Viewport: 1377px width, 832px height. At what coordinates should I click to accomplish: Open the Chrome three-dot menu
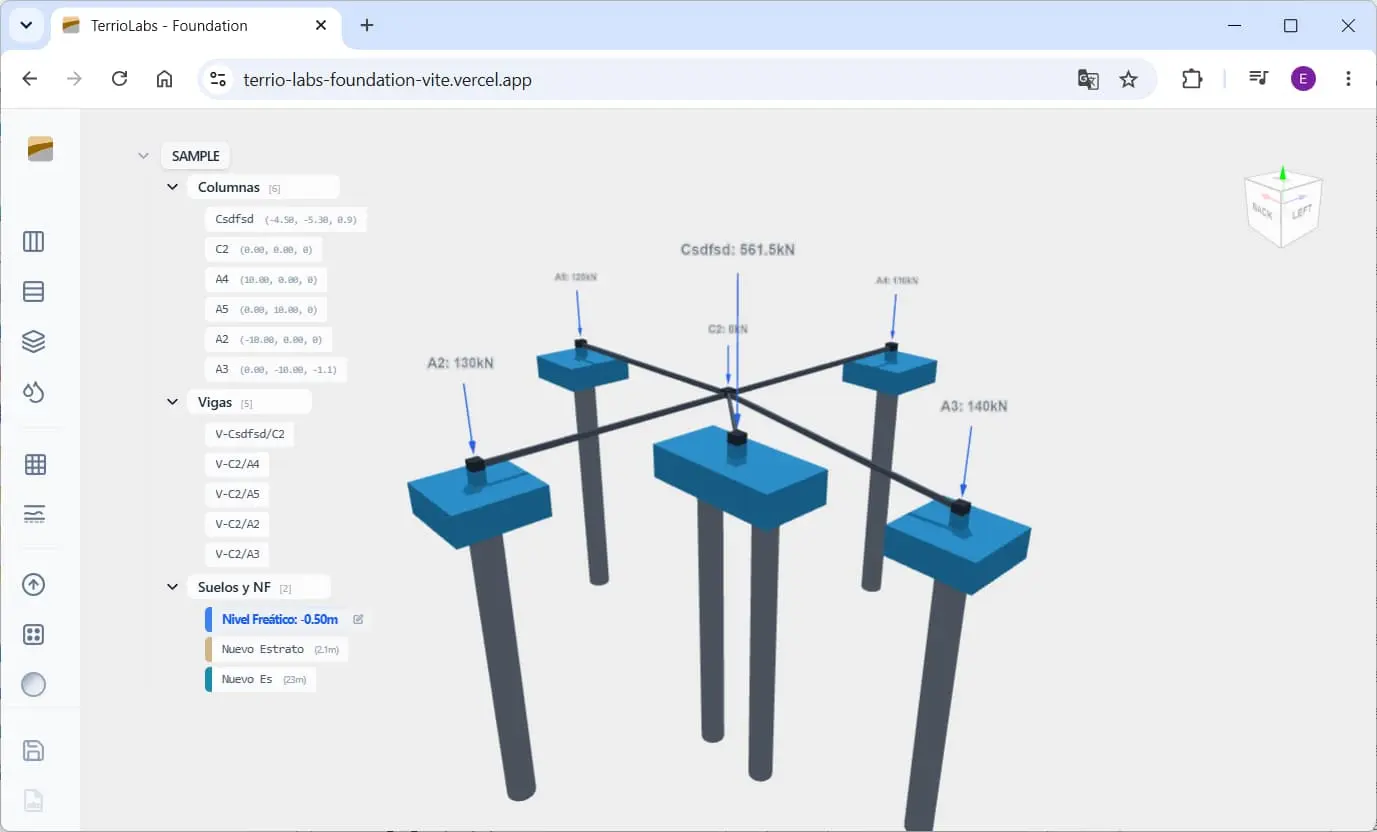pos(1349,79)
